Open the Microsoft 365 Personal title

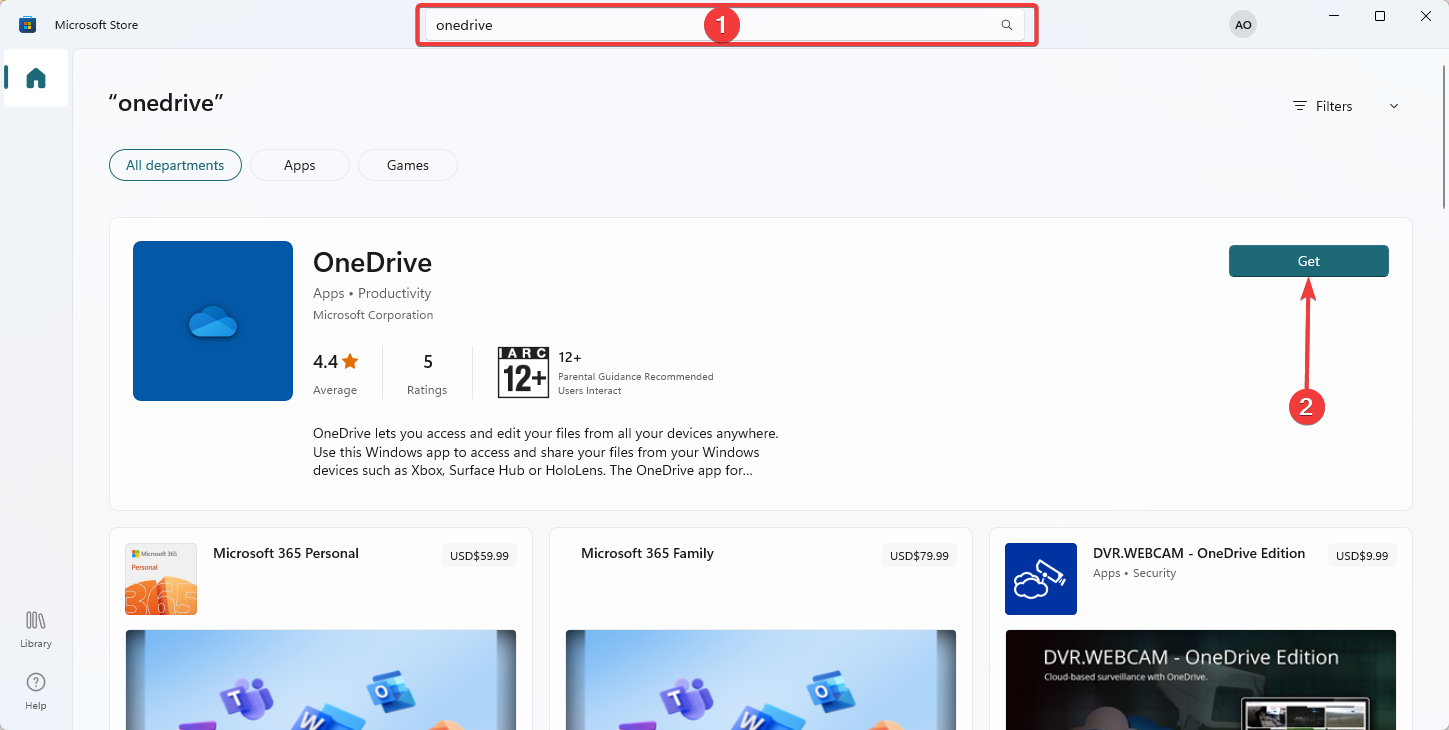[x=286, y=553]
